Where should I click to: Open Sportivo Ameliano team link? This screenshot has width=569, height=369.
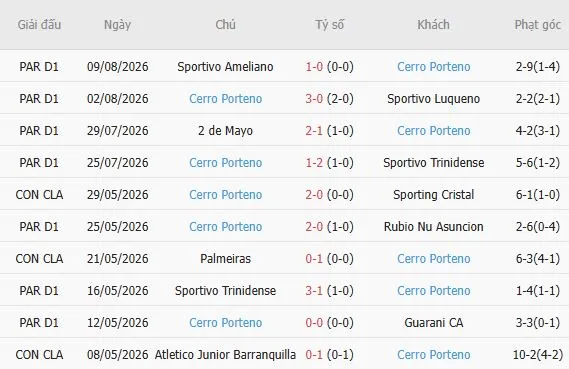click(x=225, y=67)
